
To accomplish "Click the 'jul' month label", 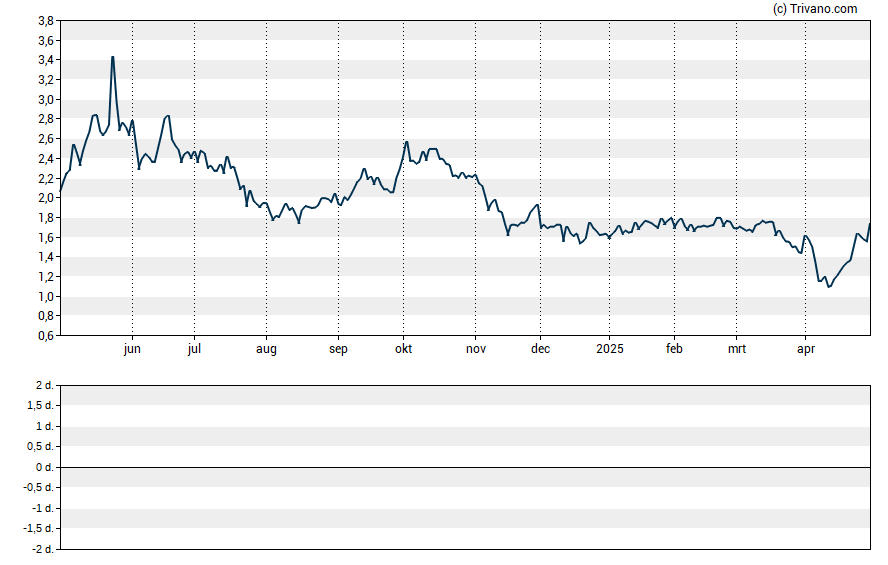I will [x=194, y=349].
